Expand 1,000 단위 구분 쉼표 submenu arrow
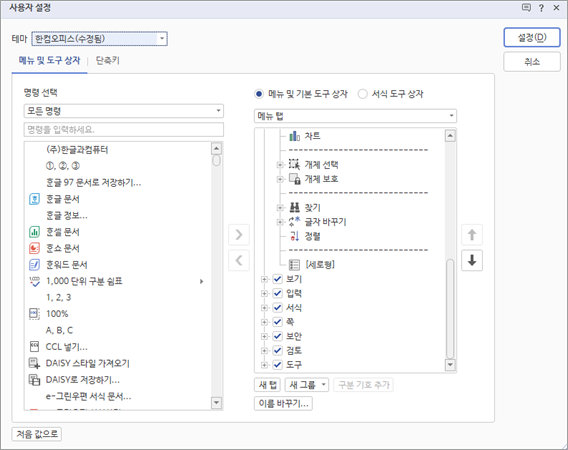This screenshot has width=568, height=450. [201, 281]
